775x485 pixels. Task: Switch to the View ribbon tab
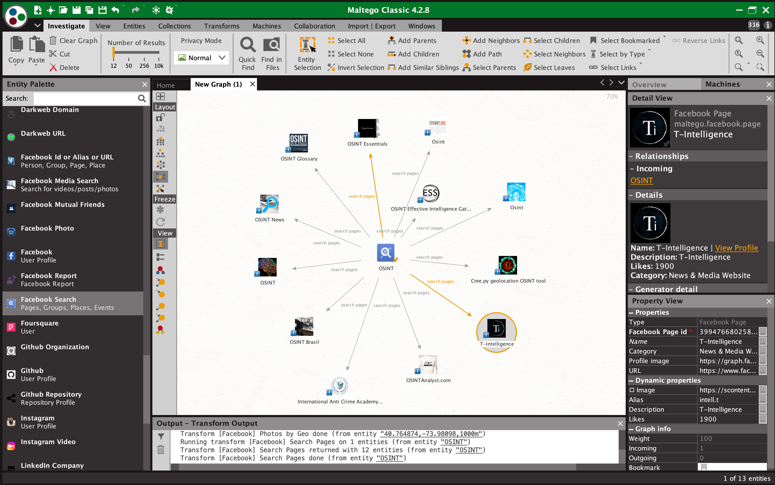[103, 26]
